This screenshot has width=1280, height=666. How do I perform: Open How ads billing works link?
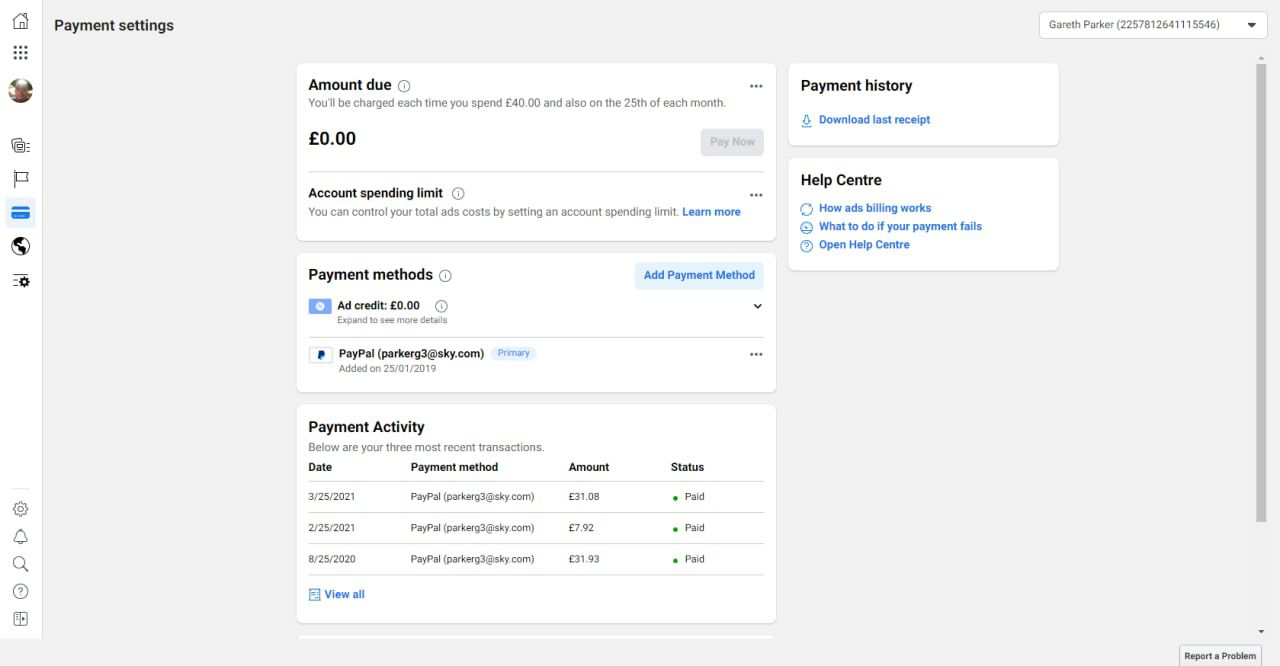click(875, 208)
